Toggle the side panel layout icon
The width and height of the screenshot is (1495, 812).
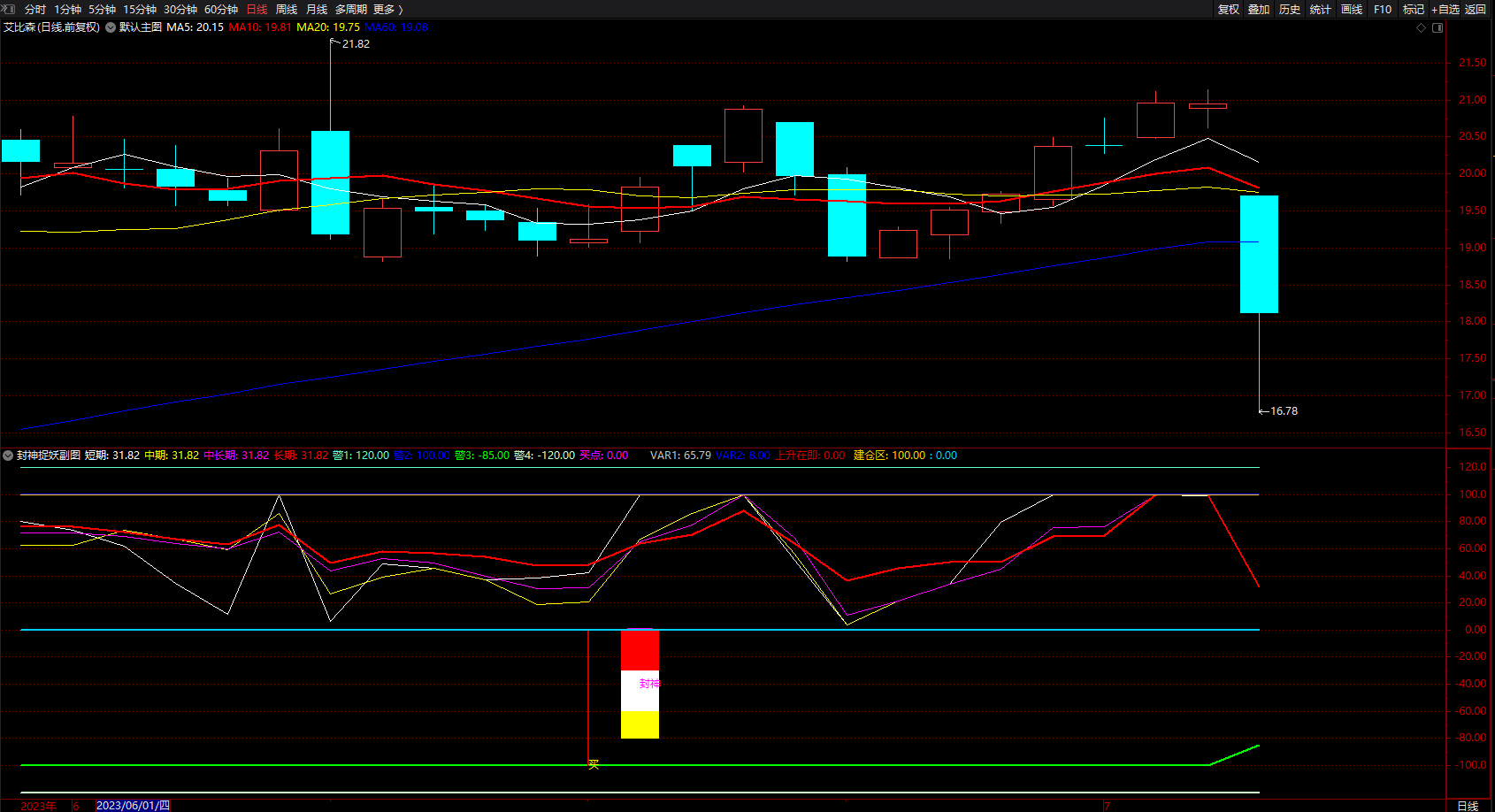1437,27
